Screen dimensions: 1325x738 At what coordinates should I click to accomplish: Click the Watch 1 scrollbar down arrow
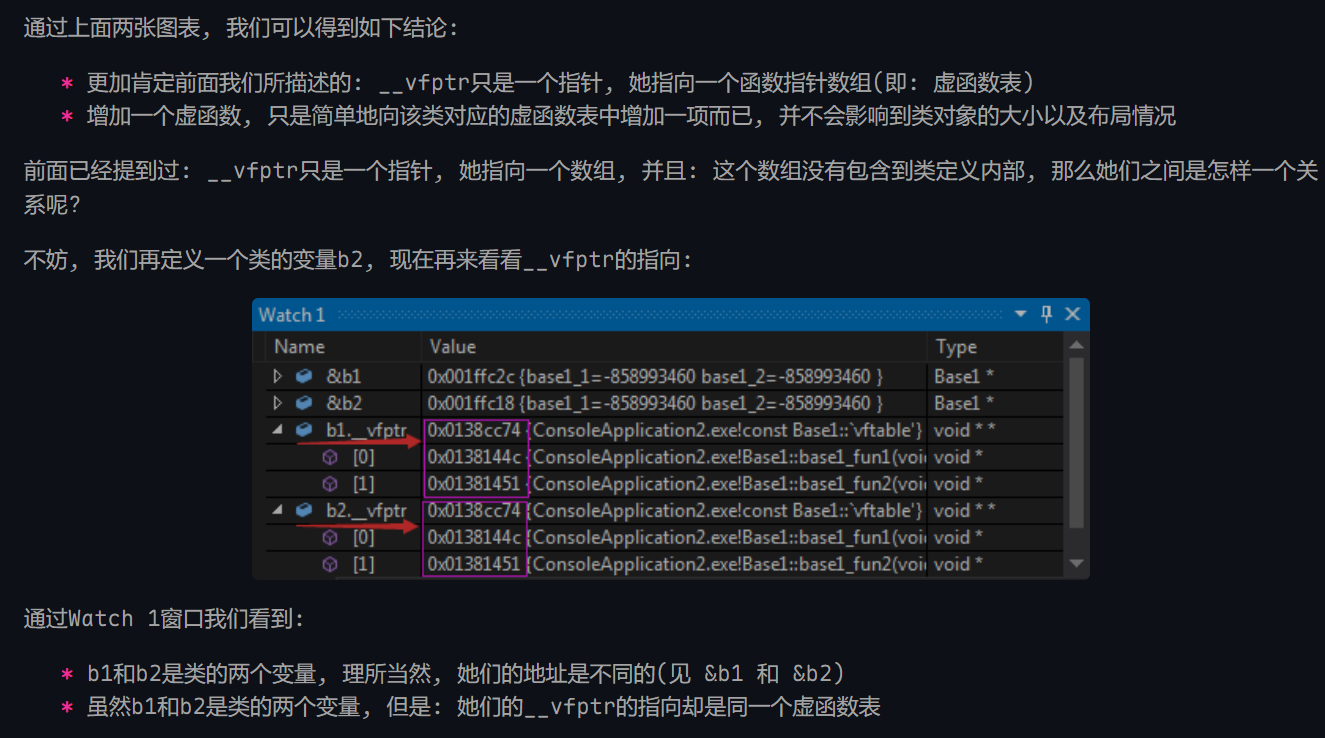(1077, 564)
